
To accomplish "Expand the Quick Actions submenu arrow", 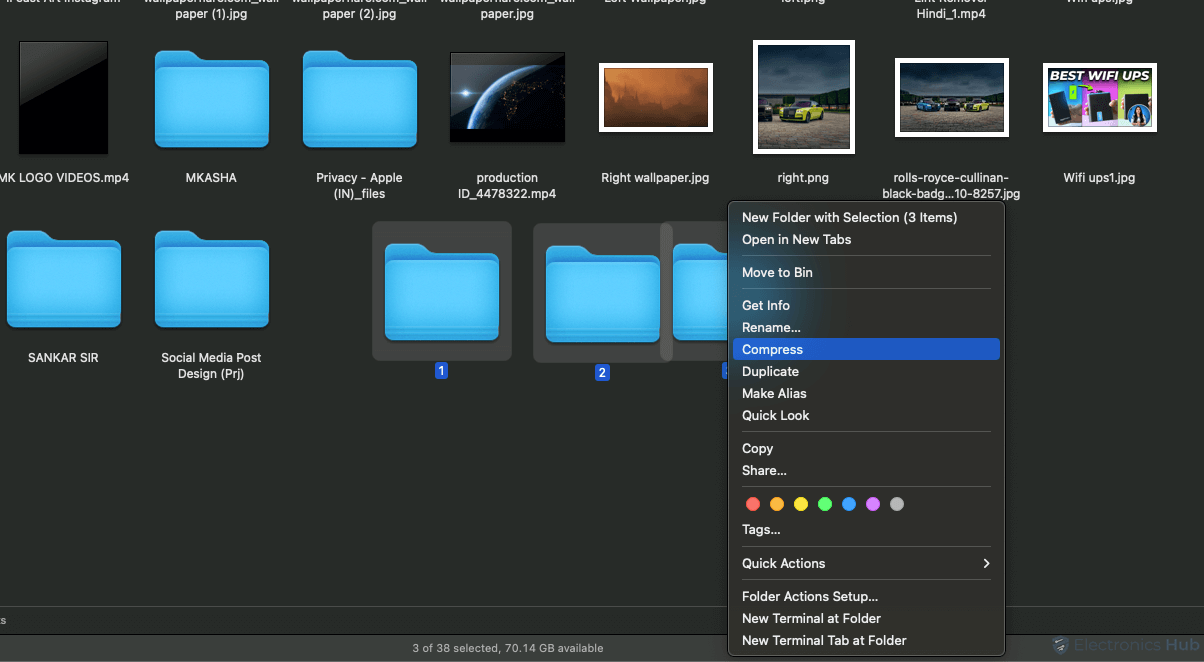I will (x=985, y=563).
